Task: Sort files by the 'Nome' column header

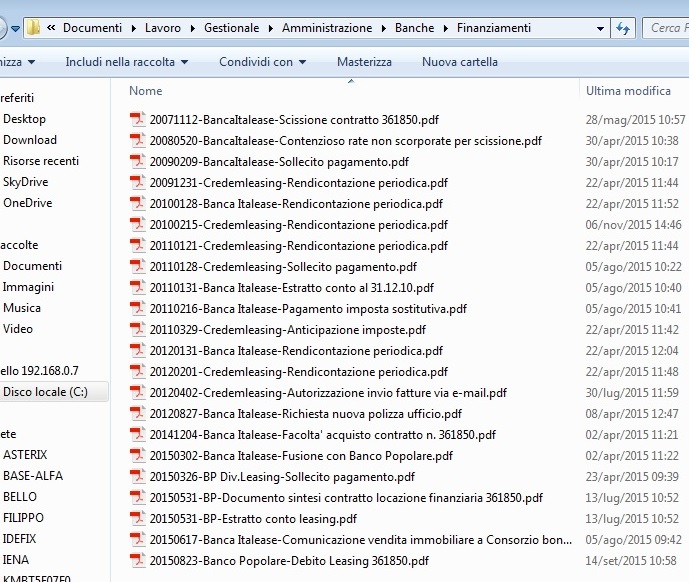Action: [x=146, y=91]
